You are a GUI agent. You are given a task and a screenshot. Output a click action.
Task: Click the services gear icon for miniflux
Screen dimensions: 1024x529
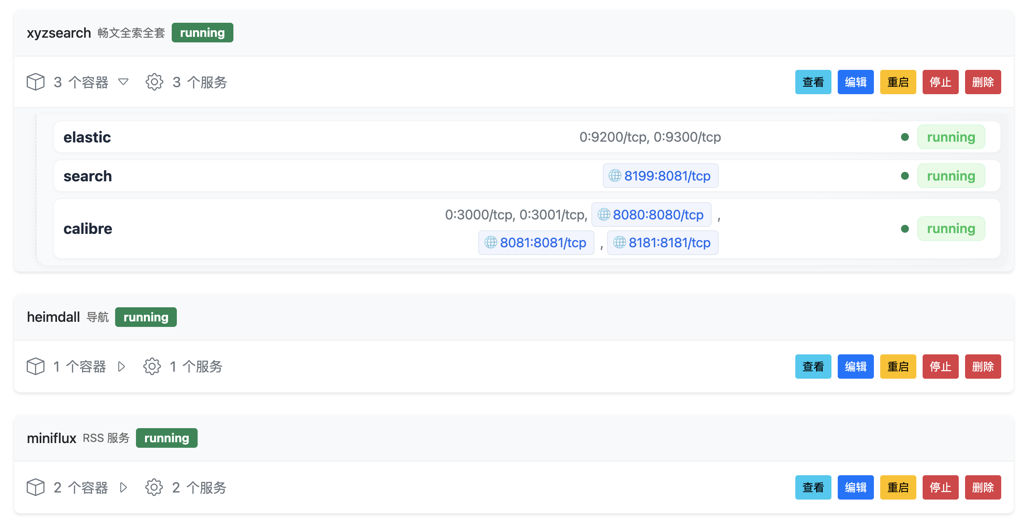click(x=154, y=488)
